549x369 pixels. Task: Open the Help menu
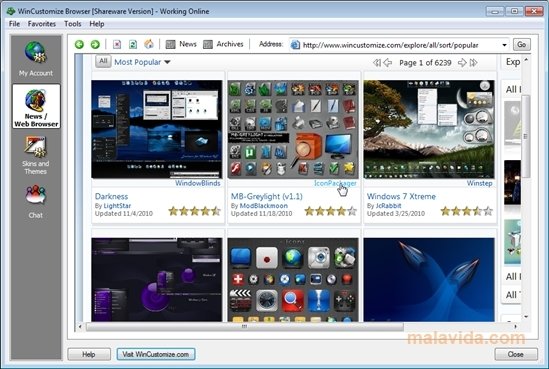pyautogui.click(x=97, y=24)
